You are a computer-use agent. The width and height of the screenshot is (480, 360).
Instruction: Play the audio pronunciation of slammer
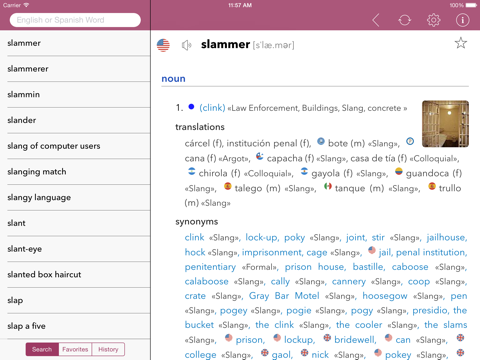point(187,45)
